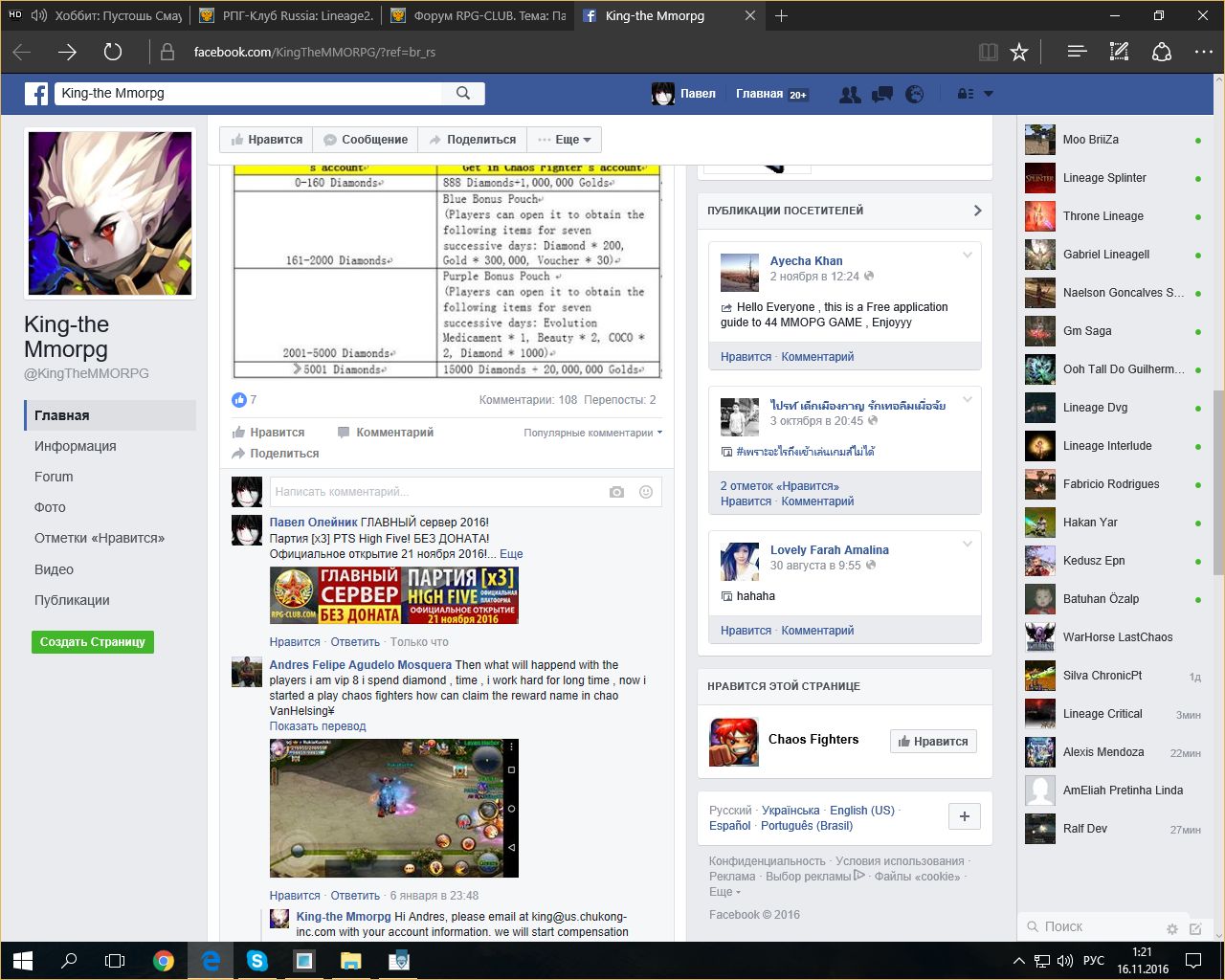Click the chat sidebar Поиск field

tap(1091, 926)
